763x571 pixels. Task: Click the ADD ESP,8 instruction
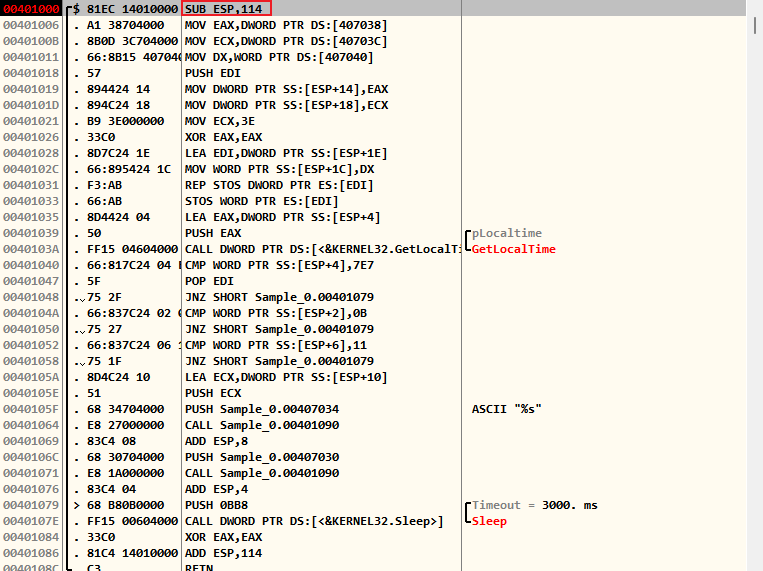click(x=216, y=441)
